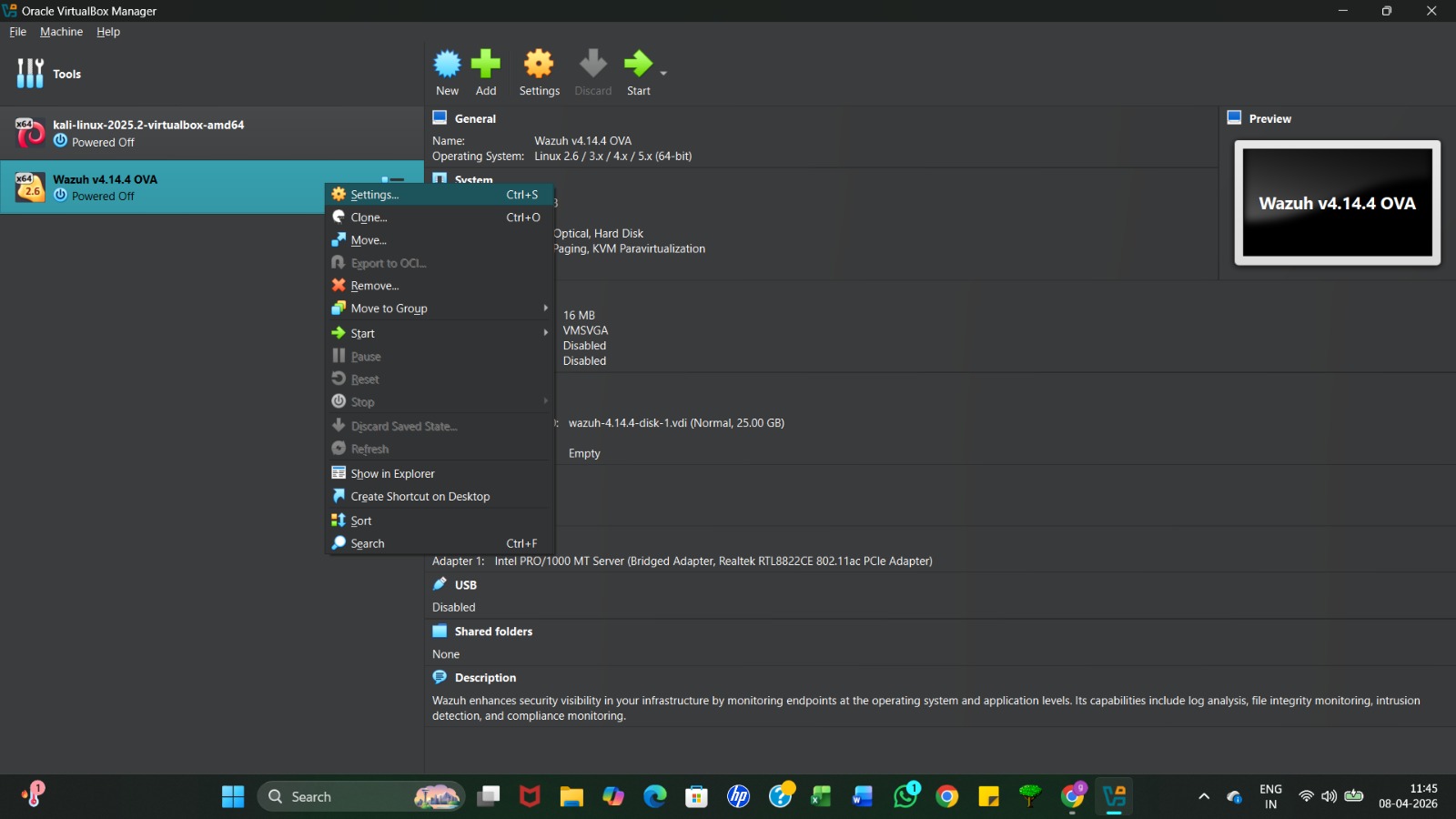Choose Search in the context menu
Screen dimensions: 1456x819
[x=440, y=543]
